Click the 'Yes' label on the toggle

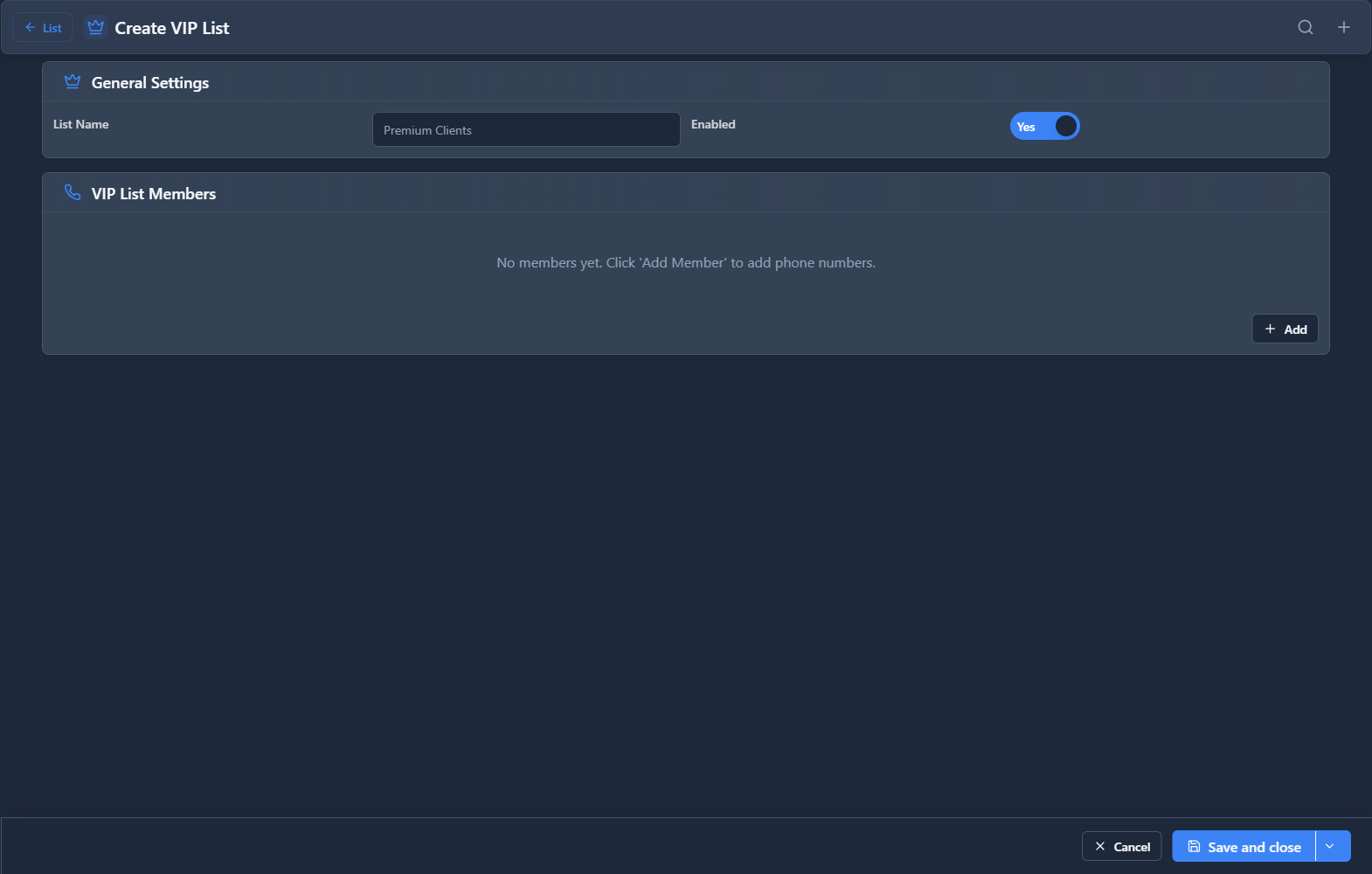click(x=1026, y=128)
